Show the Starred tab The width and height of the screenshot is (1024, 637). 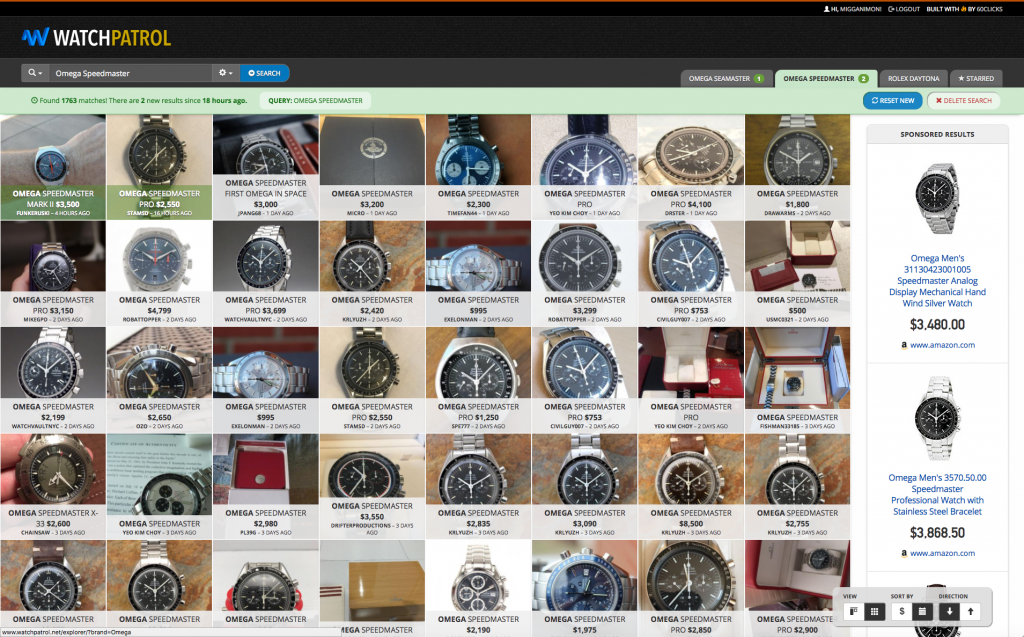click(976, 78)
